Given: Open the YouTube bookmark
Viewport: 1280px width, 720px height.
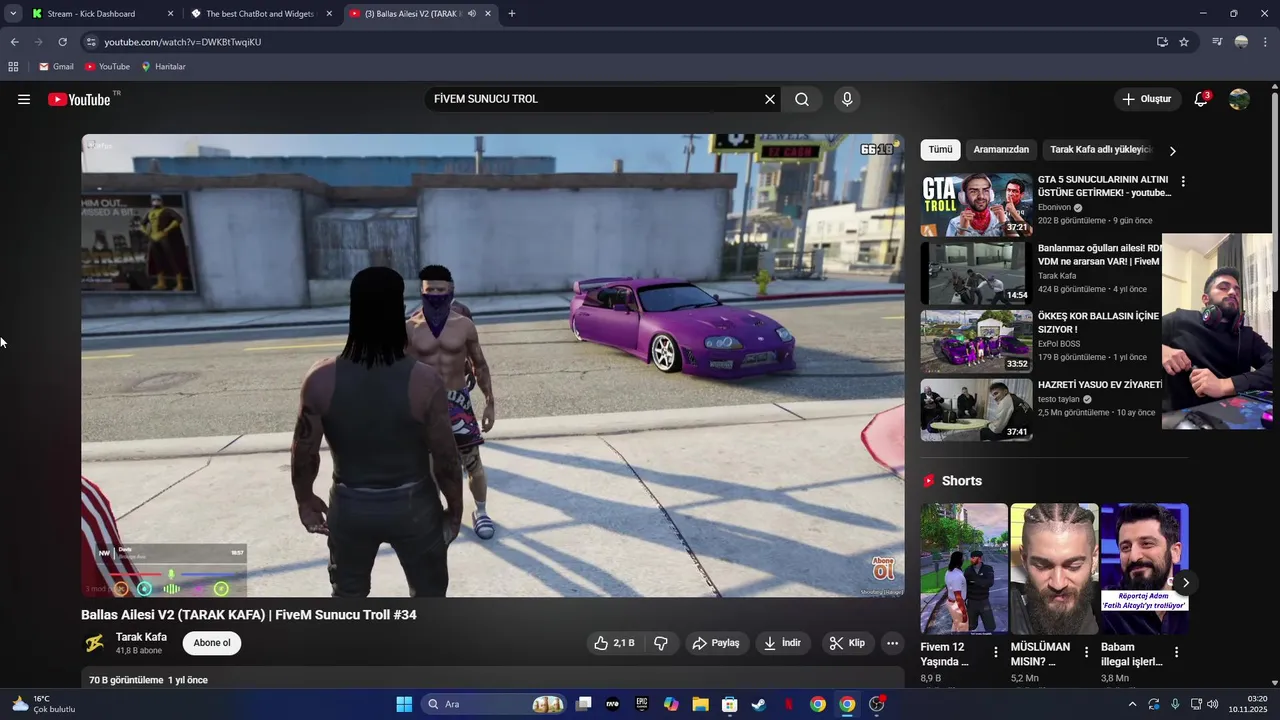Looking at the screenshot, I should pyautogui.click(x=107, y=67).
